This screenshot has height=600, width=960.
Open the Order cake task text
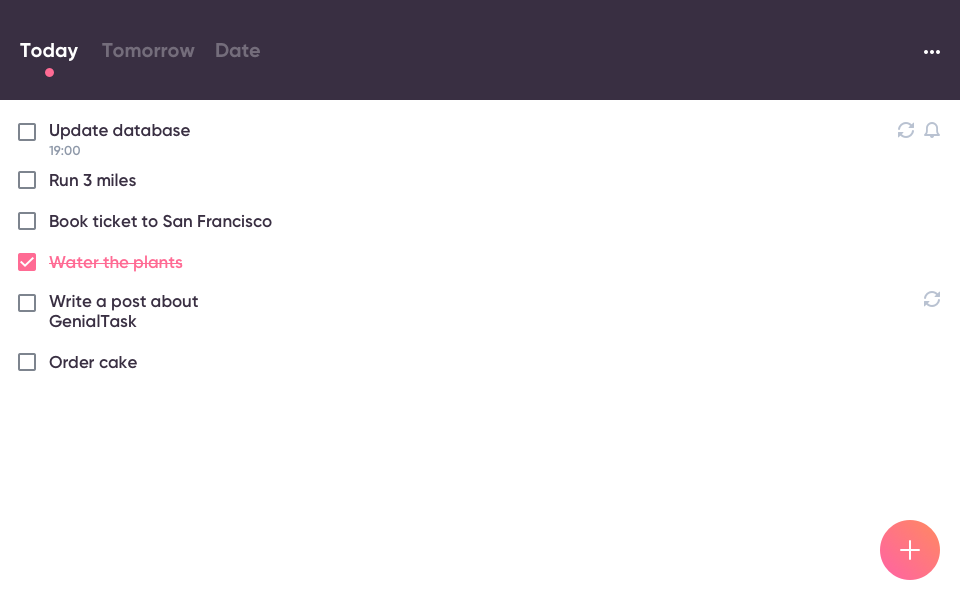pyautogui.click(x=93, y=362)
